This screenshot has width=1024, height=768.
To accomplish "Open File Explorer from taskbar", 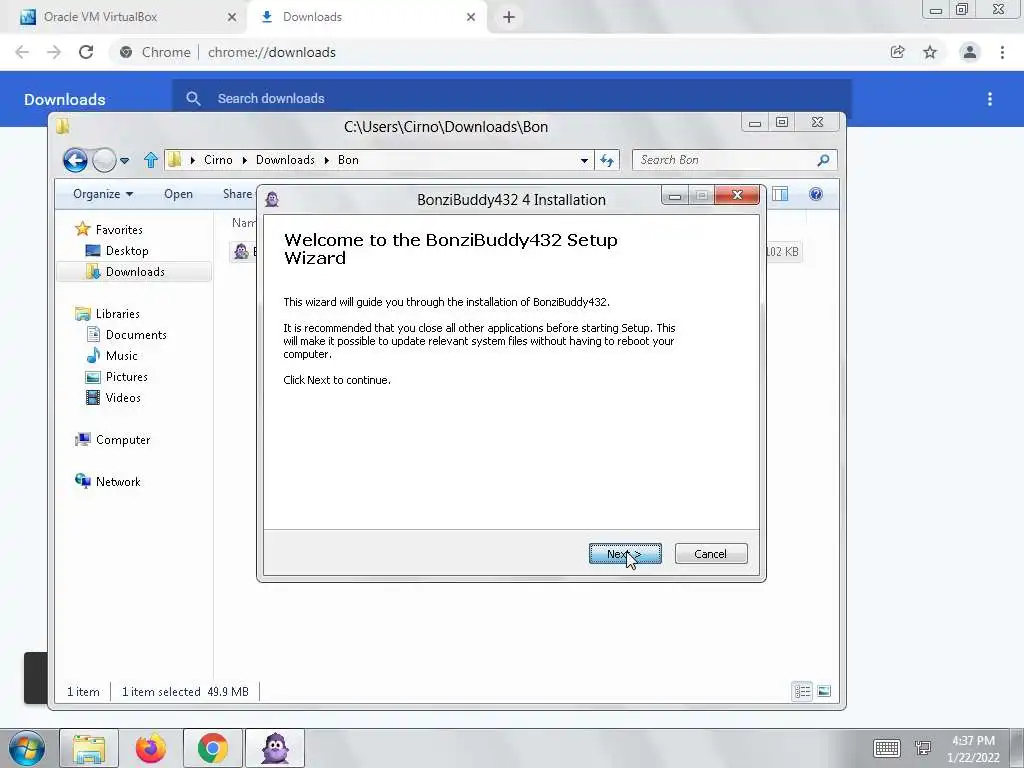I will click(89, 749).
